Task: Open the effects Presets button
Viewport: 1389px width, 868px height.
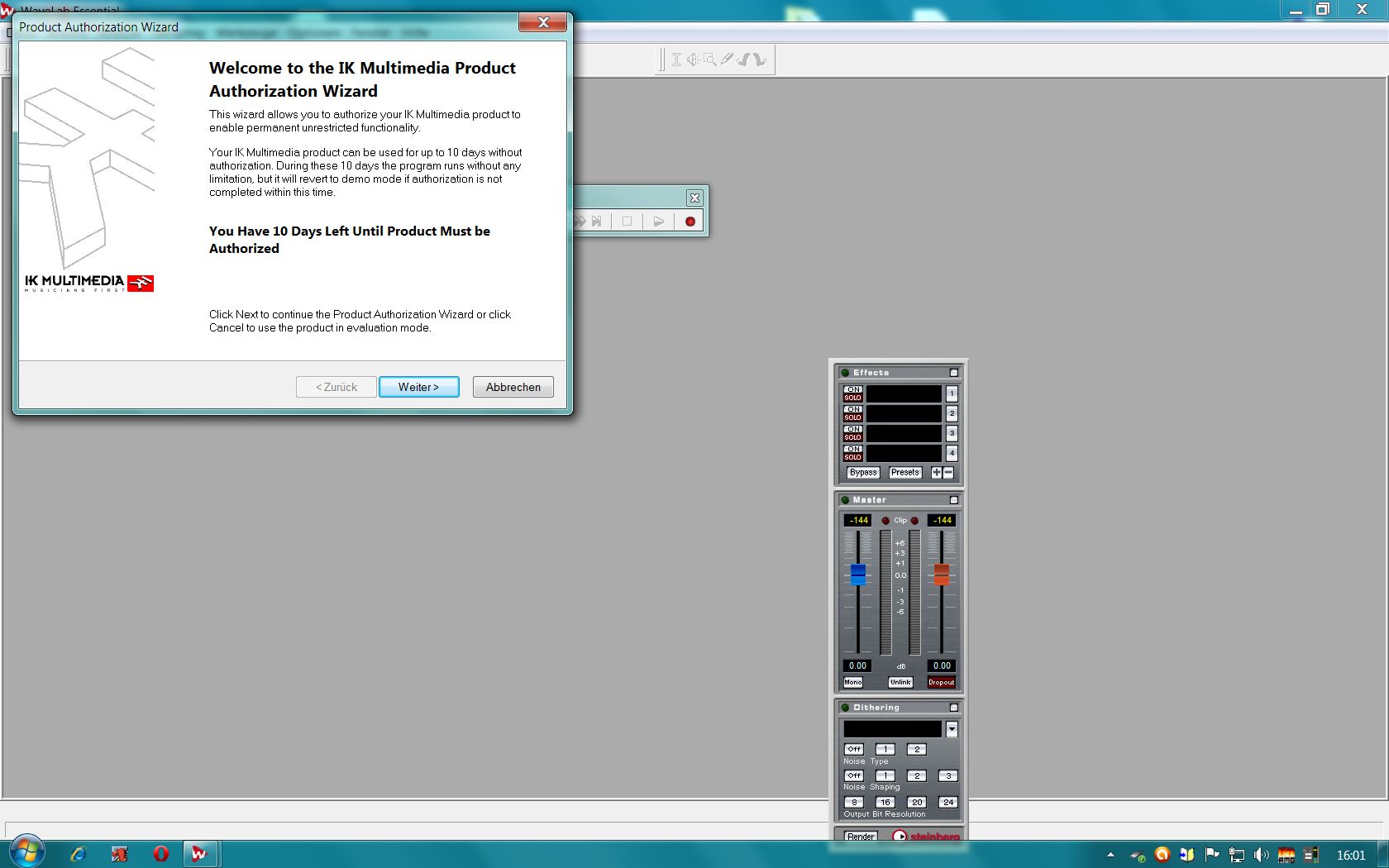Action: tap(905, 473)
